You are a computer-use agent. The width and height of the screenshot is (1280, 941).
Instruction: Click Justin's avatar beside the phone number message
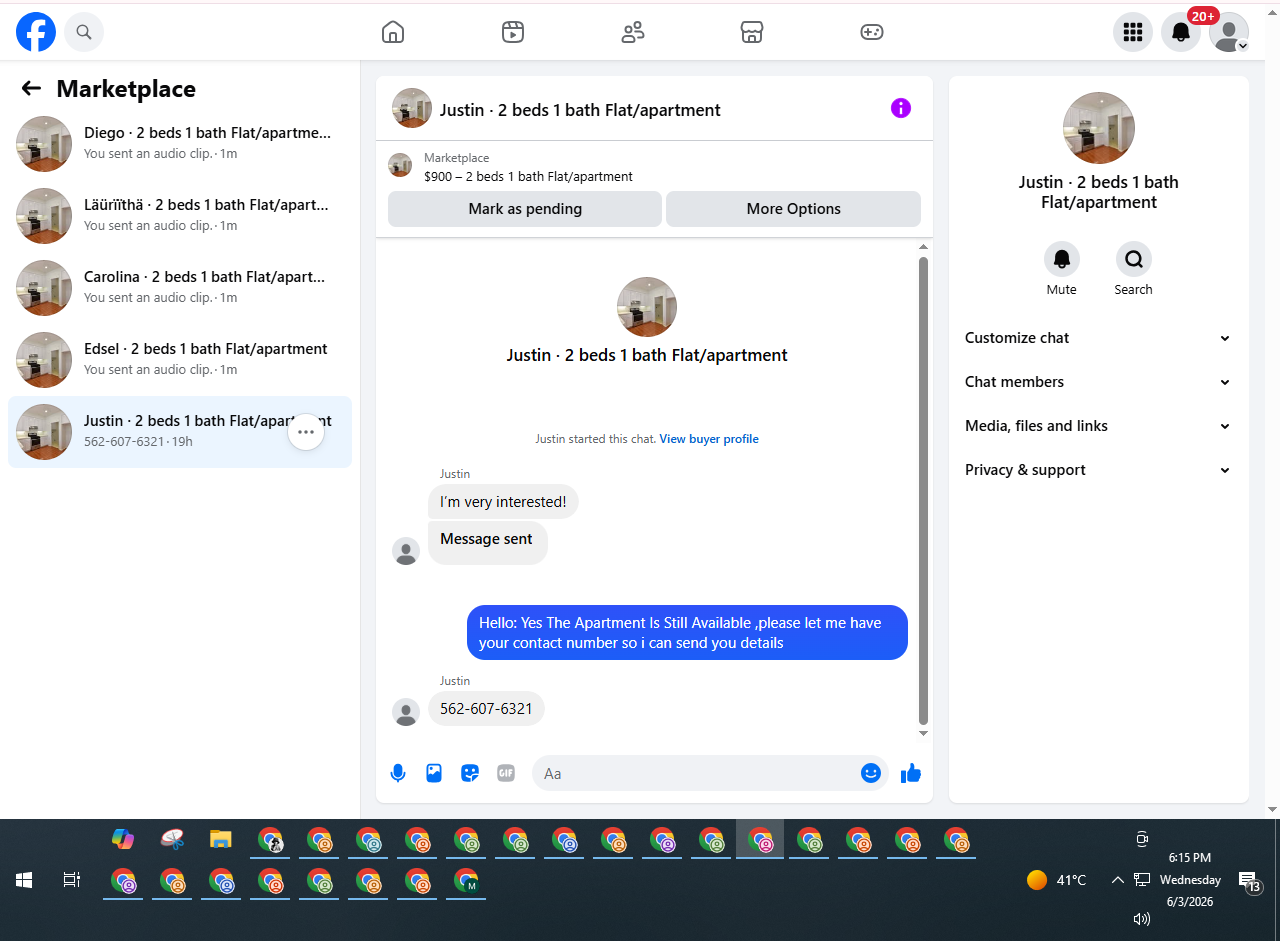tap(406, 712)
